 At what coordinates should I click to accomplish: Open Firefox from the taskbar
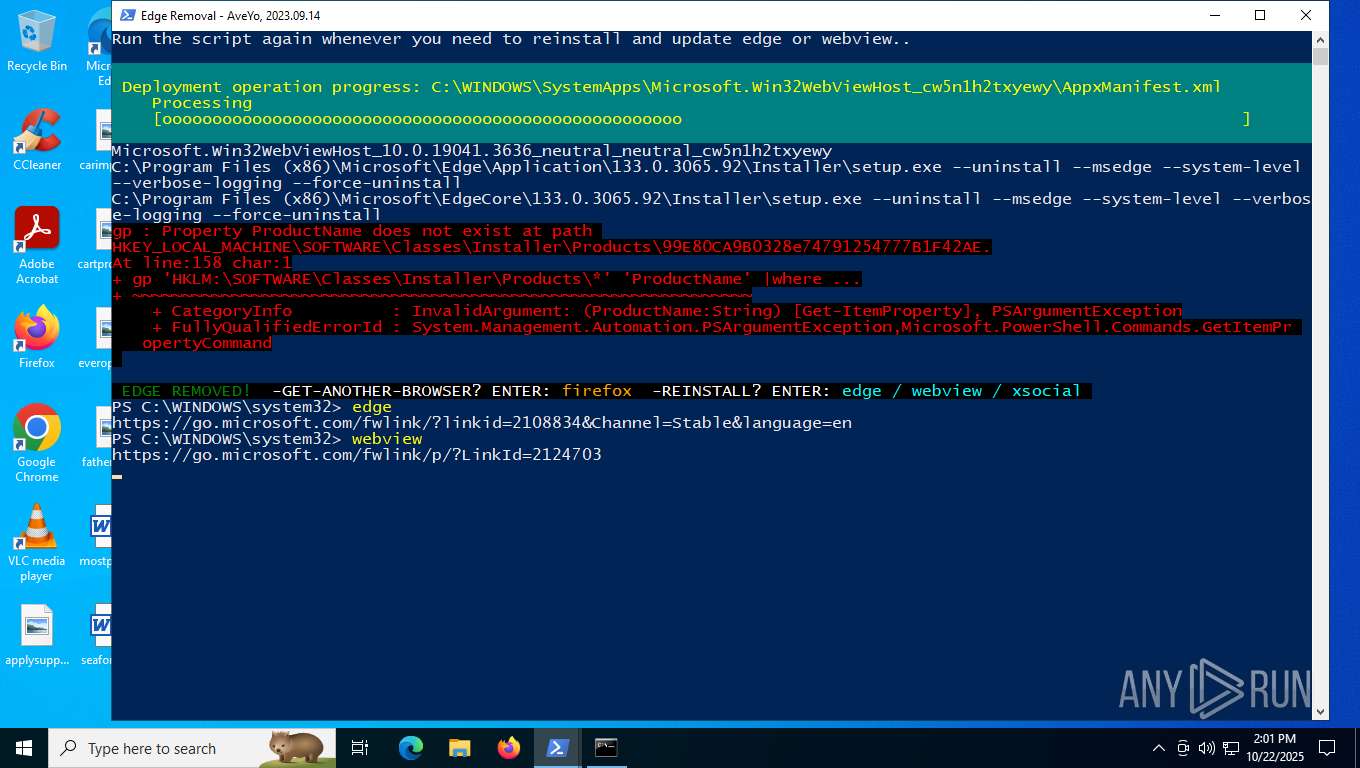coord(508,748)
